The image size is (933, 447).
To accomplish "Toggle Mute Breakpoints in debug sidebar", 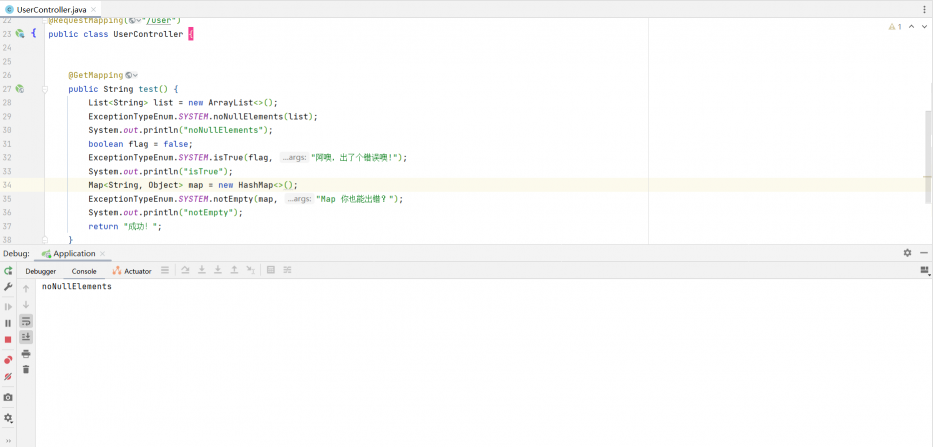I will pos(8,377).
